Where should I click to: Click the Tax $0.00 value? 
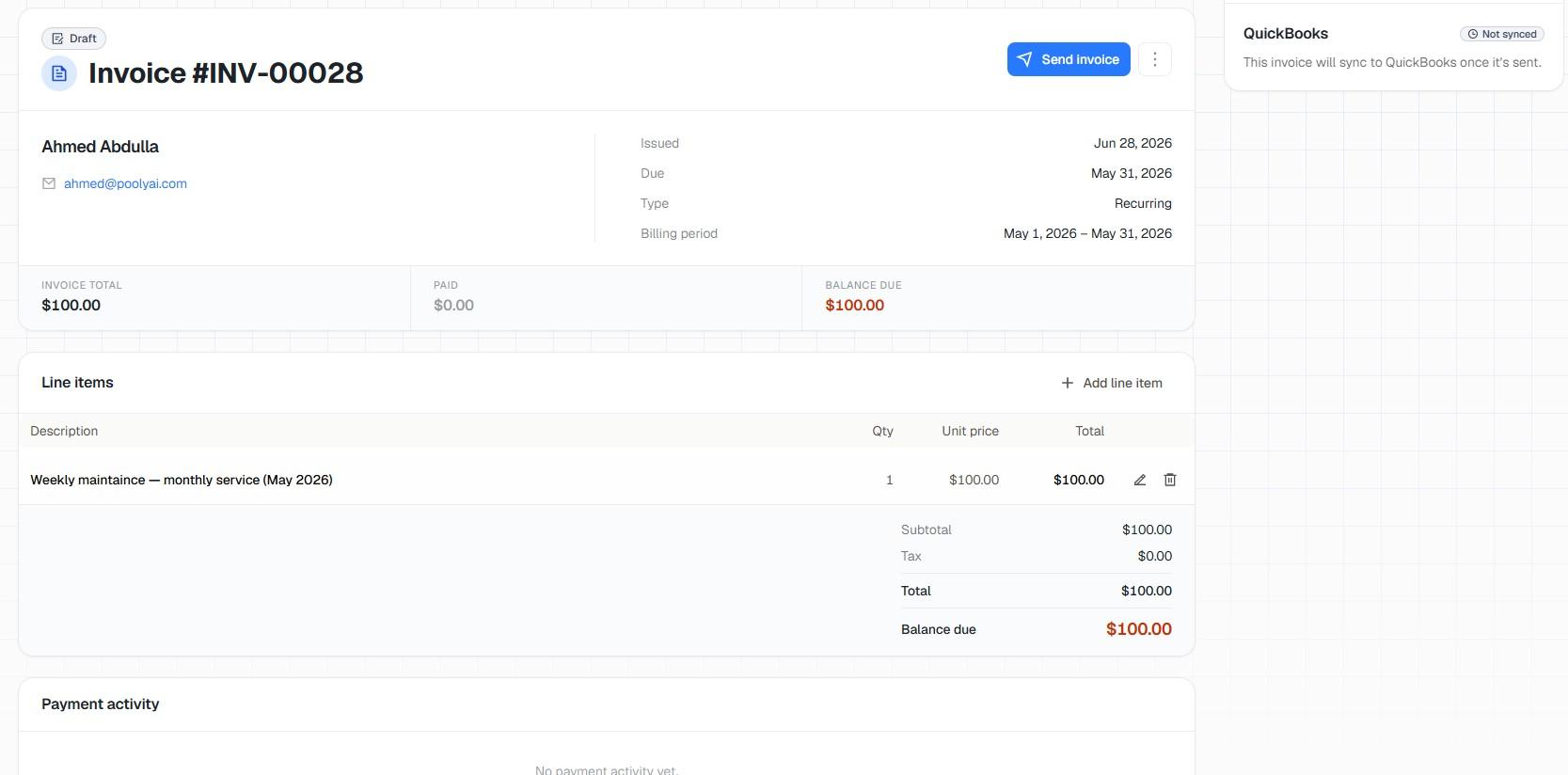point(1154,556)
